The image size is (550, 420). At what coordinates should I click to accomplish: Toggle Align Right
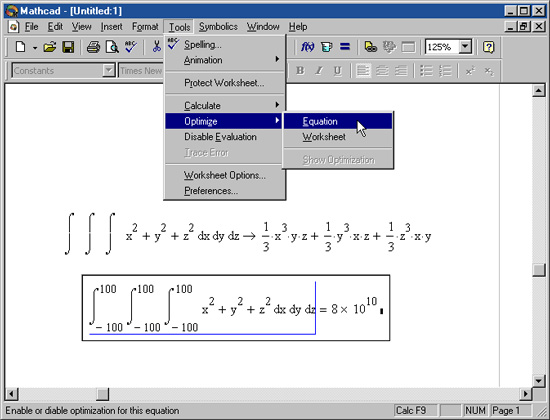coord(401,71)
